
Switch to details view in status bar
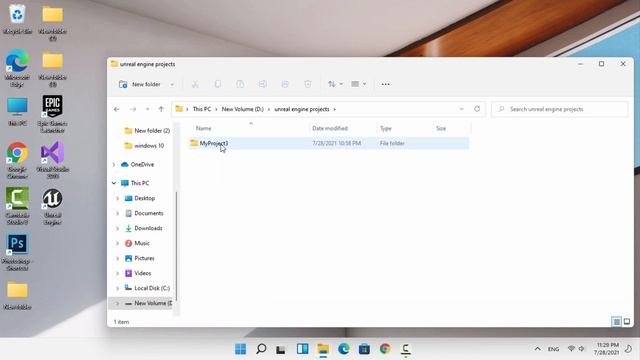616,322
